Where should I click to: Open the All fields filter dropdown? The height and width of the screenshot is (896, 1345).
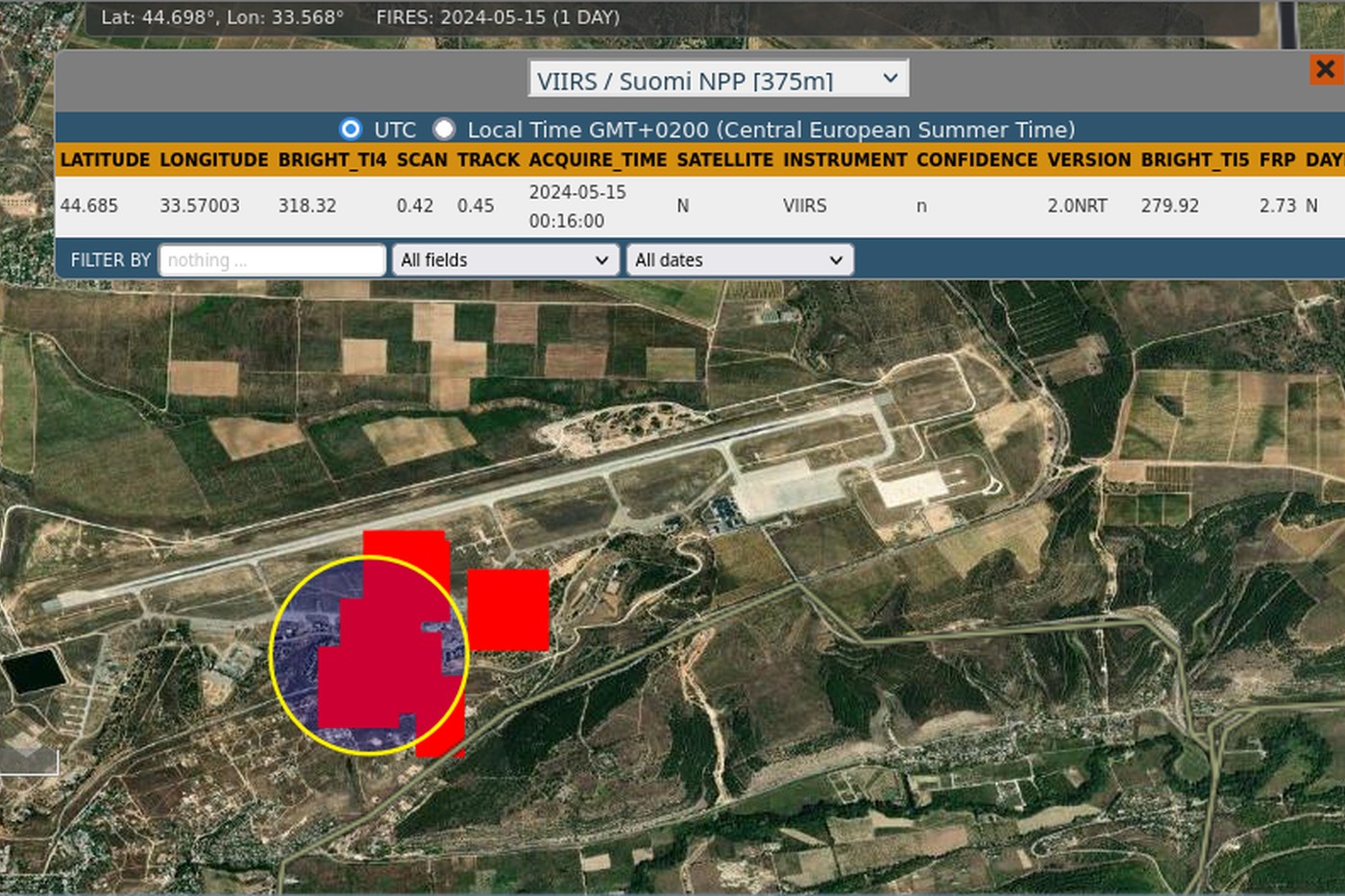pos(505,260)
